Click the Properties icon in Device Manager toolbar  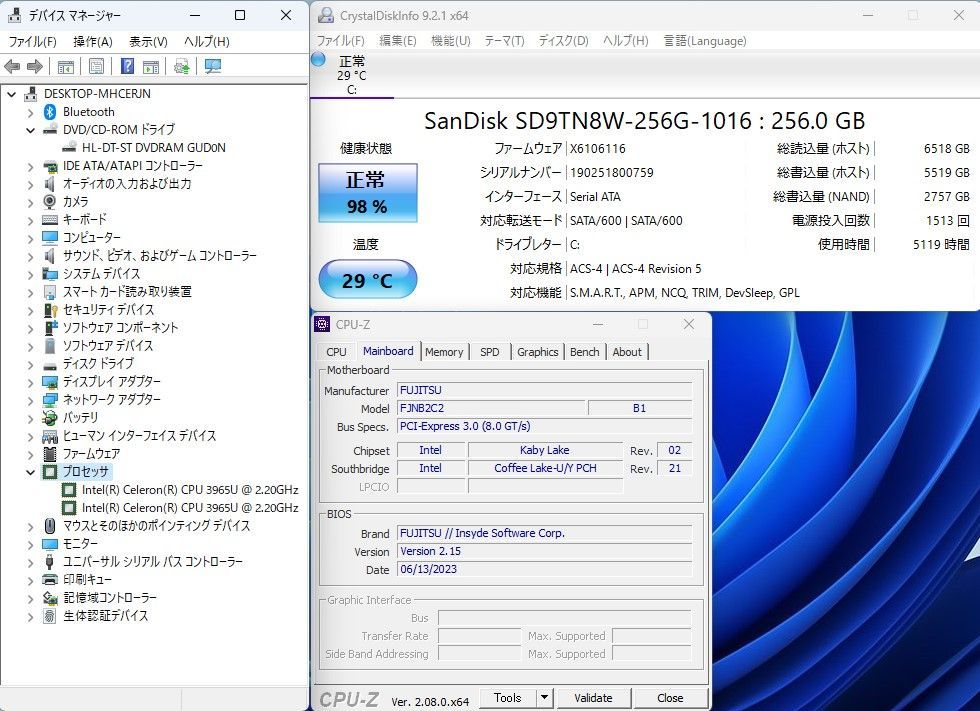coord(96,67)
